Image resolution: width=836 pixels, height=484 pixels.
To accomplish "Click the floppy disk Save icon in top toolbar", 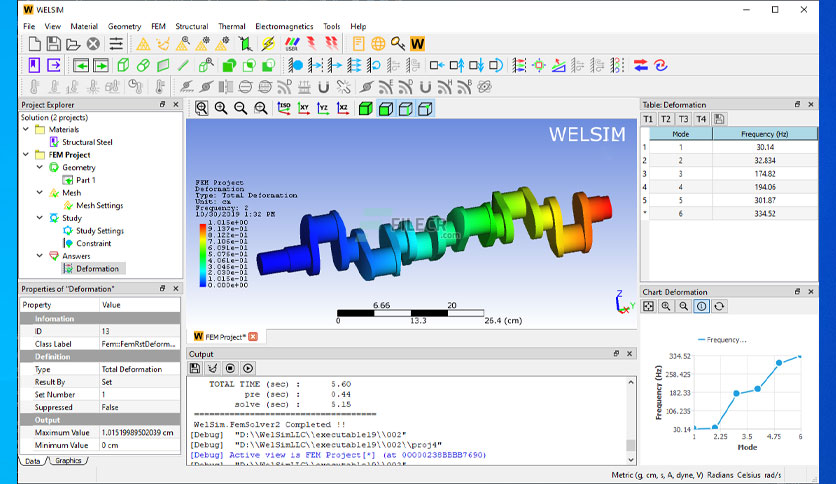I will point(53,44).
